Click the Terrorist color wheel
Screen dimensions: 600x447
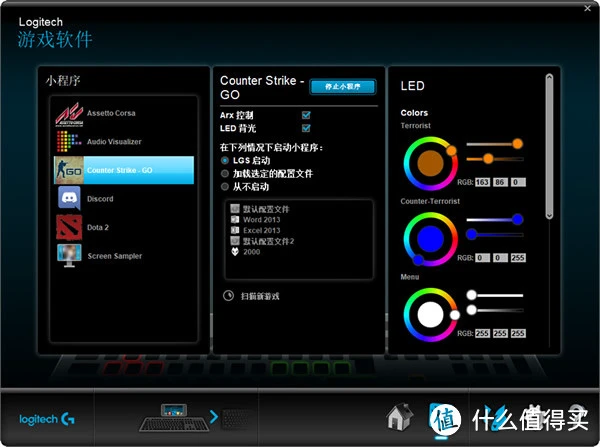(x=430, y=163)
